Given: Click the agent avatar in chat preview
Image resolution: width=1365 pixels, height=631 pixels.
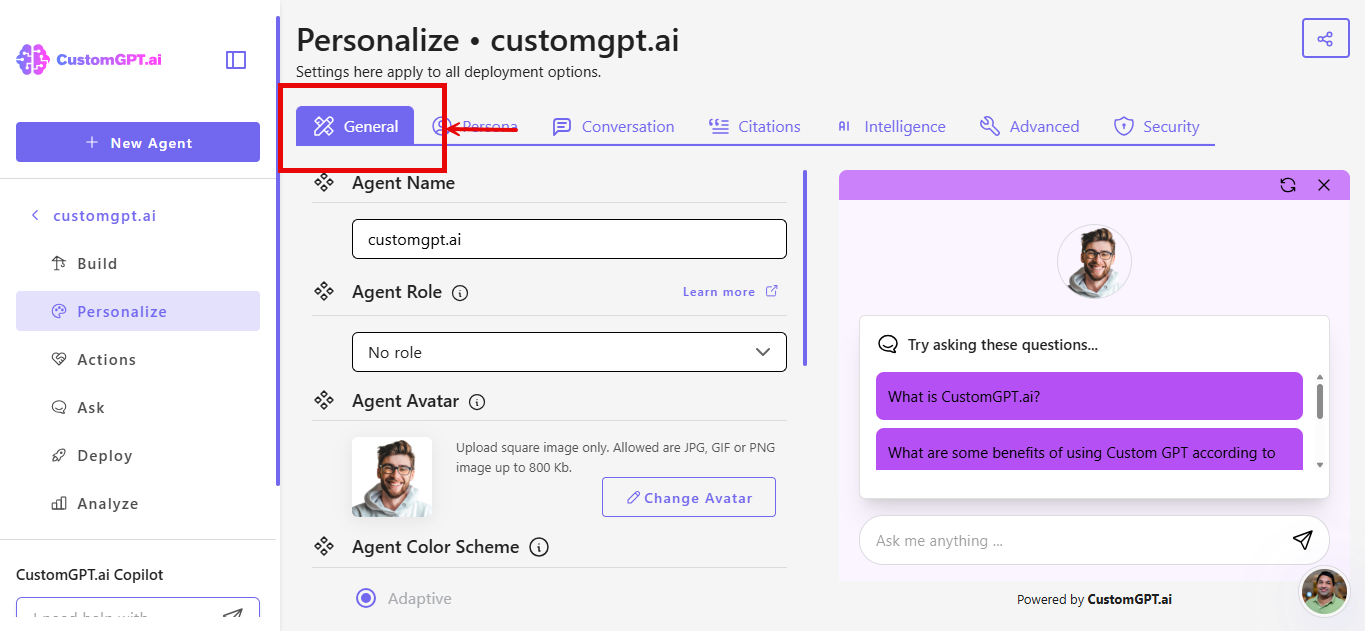Looking at the screenshot, I should 1094,262.
